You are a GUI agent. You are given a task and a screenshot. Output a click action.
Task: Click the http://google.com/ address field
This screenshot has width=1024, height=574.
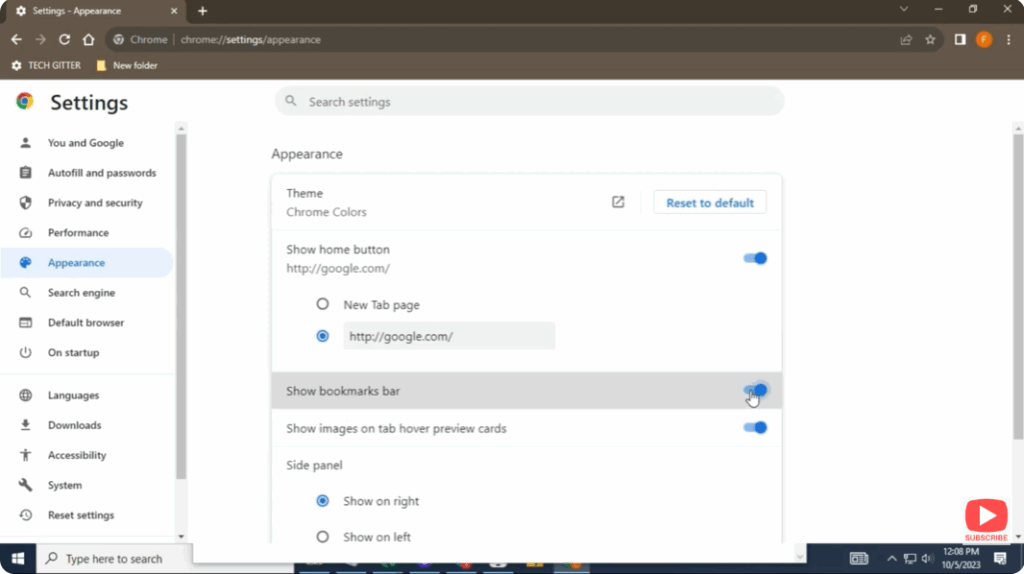pos(449,336)
